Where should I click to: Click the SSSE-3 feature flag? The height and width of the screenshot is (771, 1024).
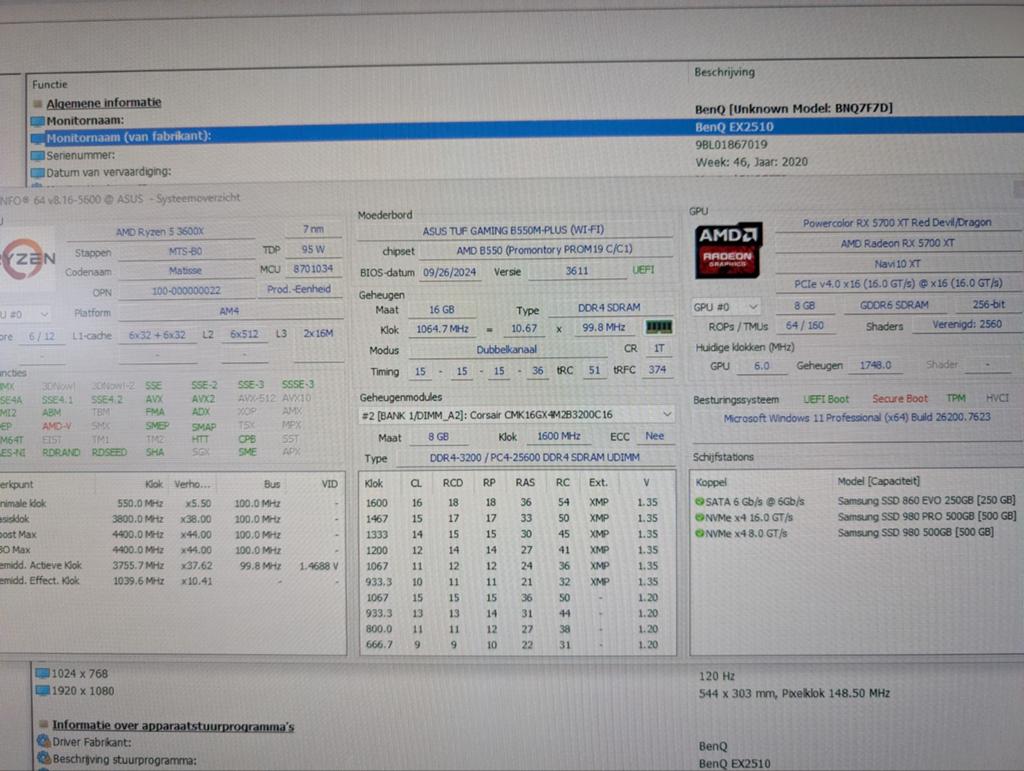click(x=298, y=385)
